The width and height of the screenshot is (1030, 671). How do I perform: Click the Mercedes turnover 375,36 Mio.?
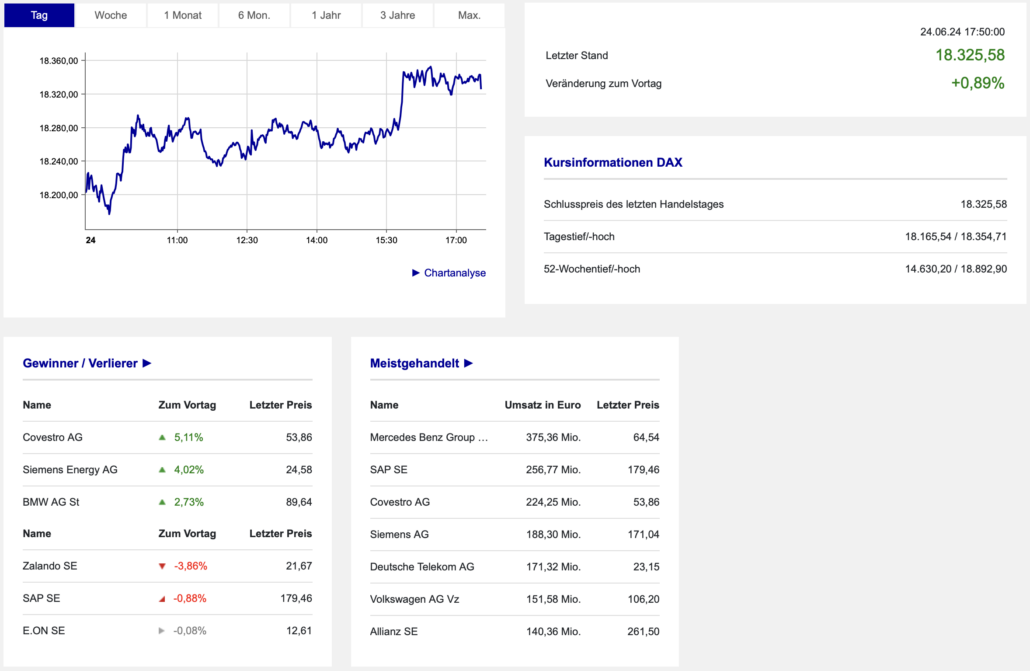pos(553,437)
